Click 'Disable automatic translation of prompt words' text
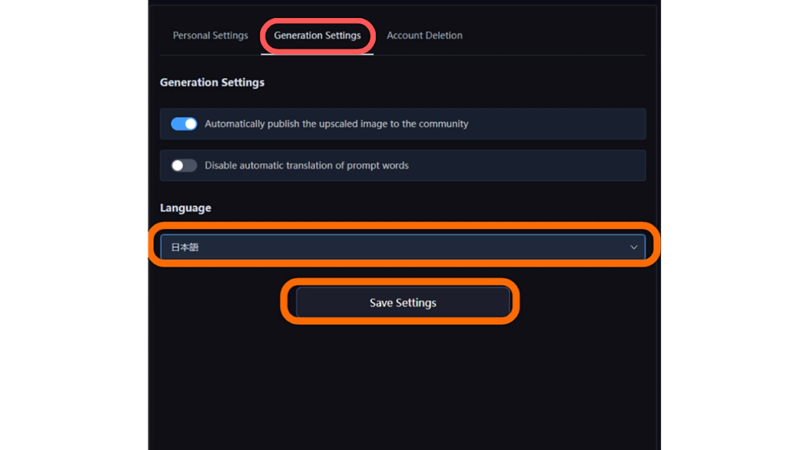Image resolution: width=800 pixels, height=450 pixels. click(x=307, y=165)
